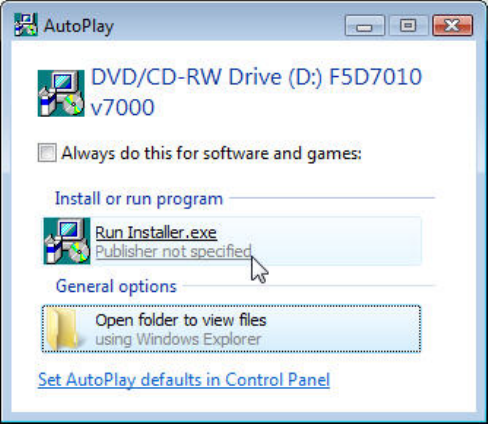
Task: Click the v7000 volume label text
Action: [x=123, y=108]
